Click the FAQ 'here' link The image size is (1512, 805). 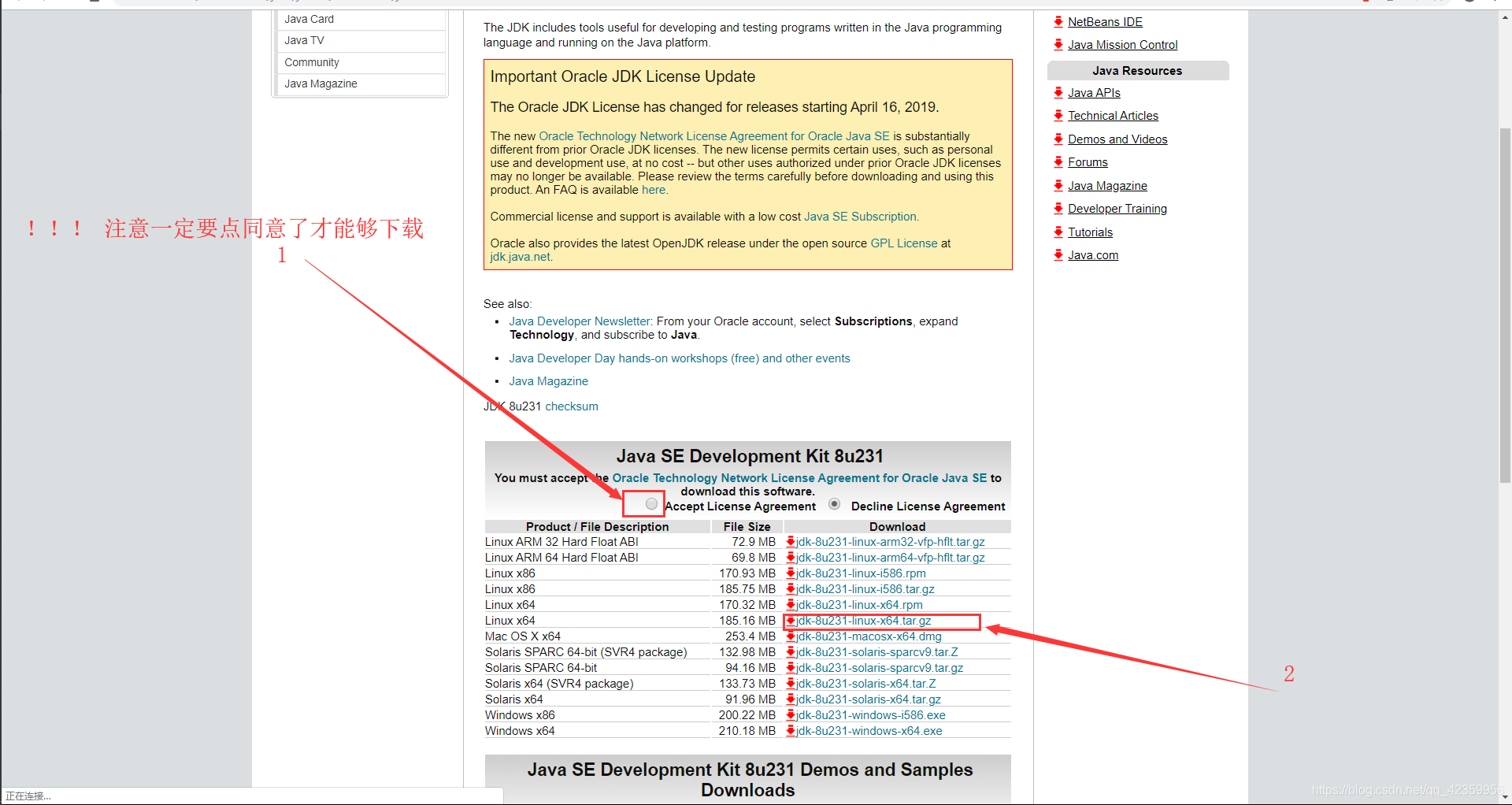coord(654,190)
